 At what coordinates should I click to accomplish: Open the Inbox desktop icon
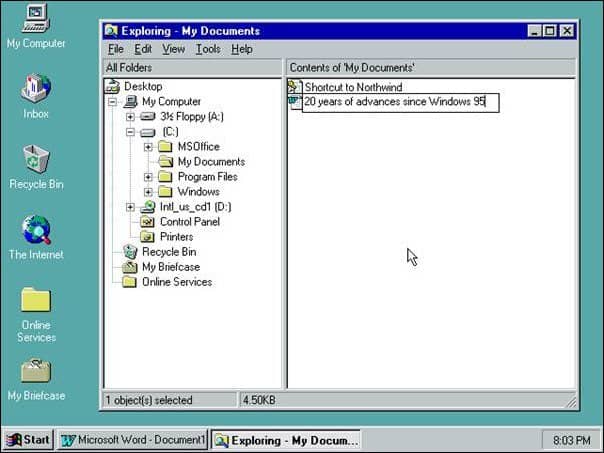click(36, 88)
